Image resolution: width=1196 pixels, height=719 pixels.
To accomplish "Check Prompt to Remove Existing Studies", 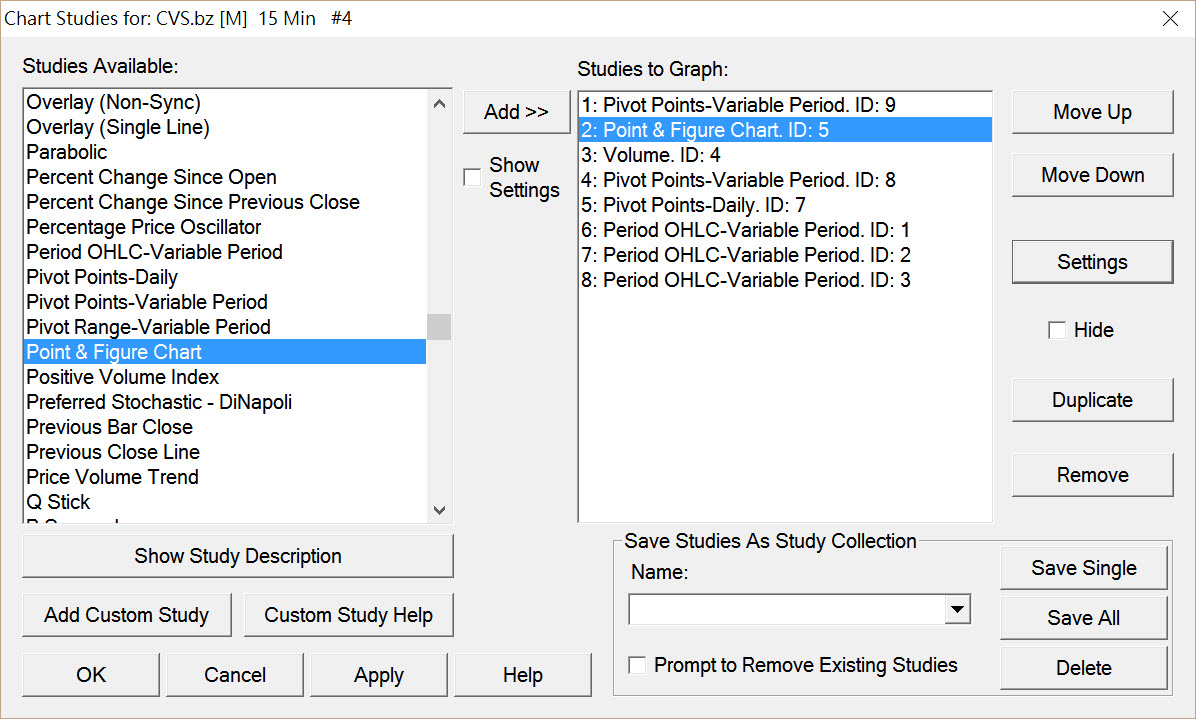I will click(637, 666).
